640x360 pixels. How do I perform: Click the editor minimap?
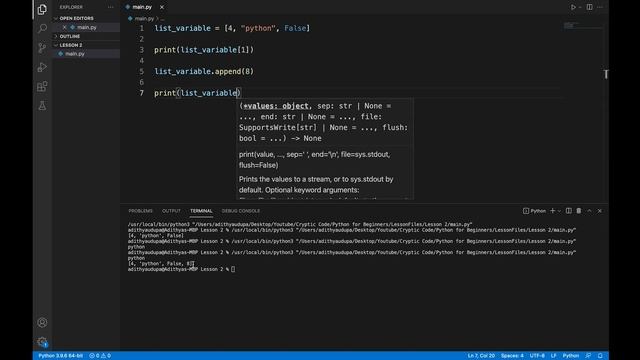click(x=582, y=27)
